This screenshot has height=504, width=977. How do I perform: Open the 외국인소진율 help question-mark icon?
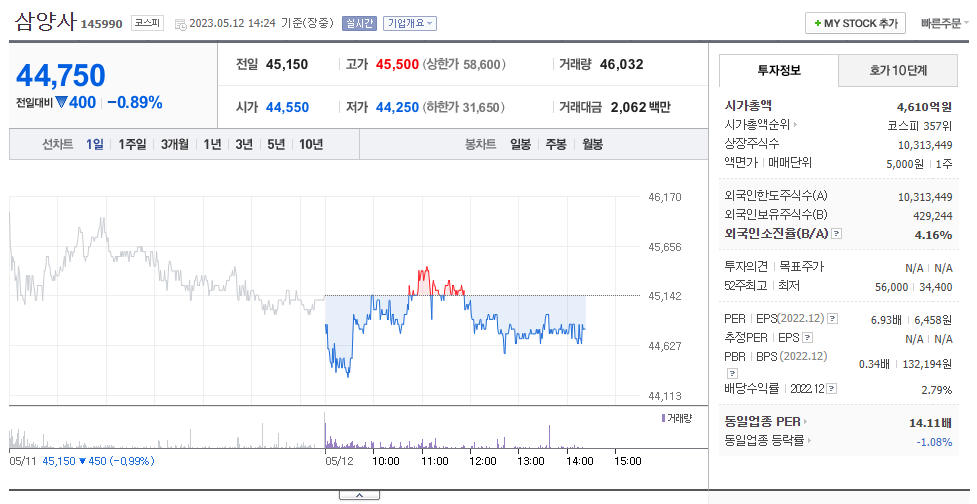(x=837, y=234)
